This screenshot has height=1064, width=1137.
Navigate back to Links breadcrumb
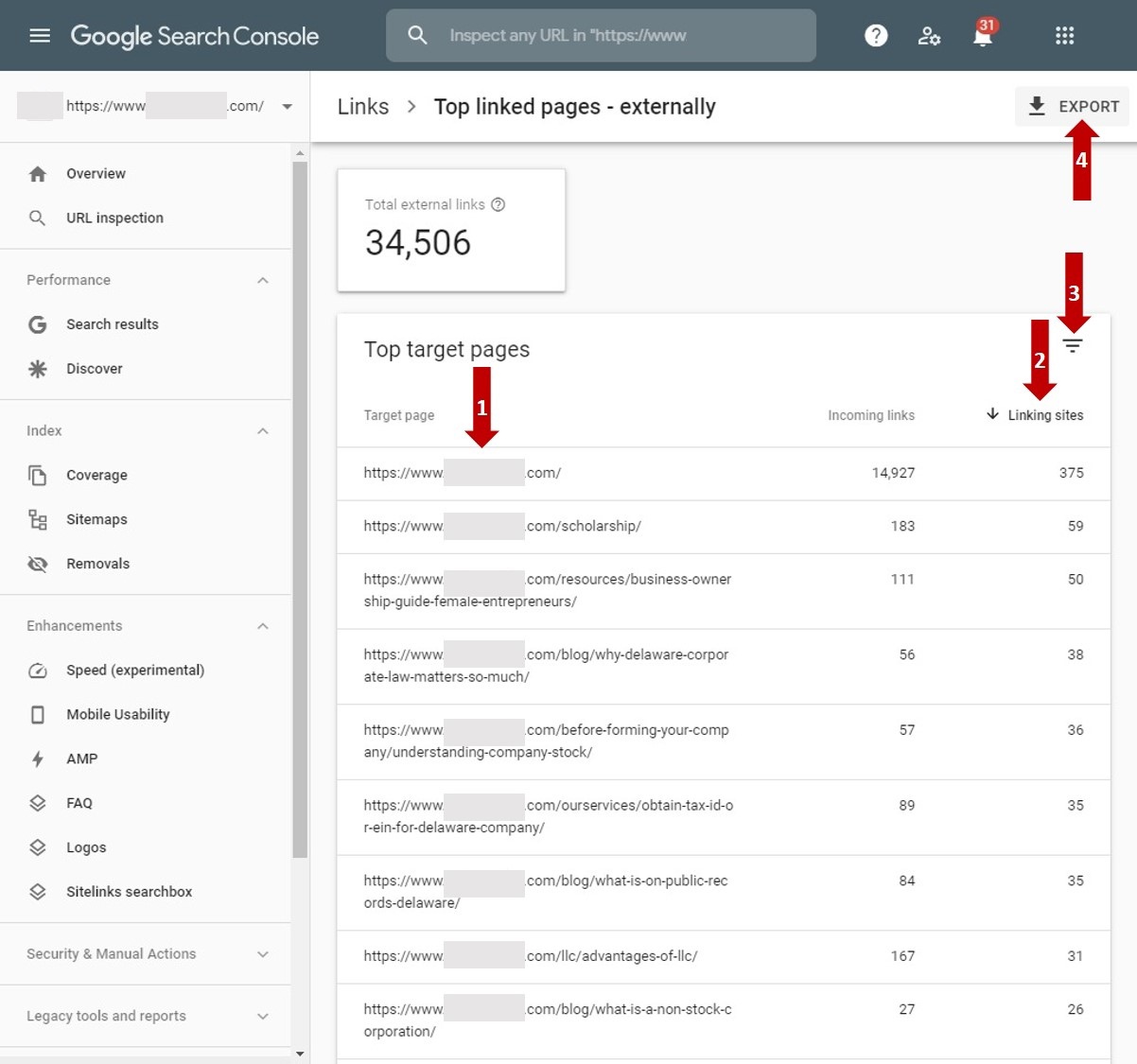[363, 107]
